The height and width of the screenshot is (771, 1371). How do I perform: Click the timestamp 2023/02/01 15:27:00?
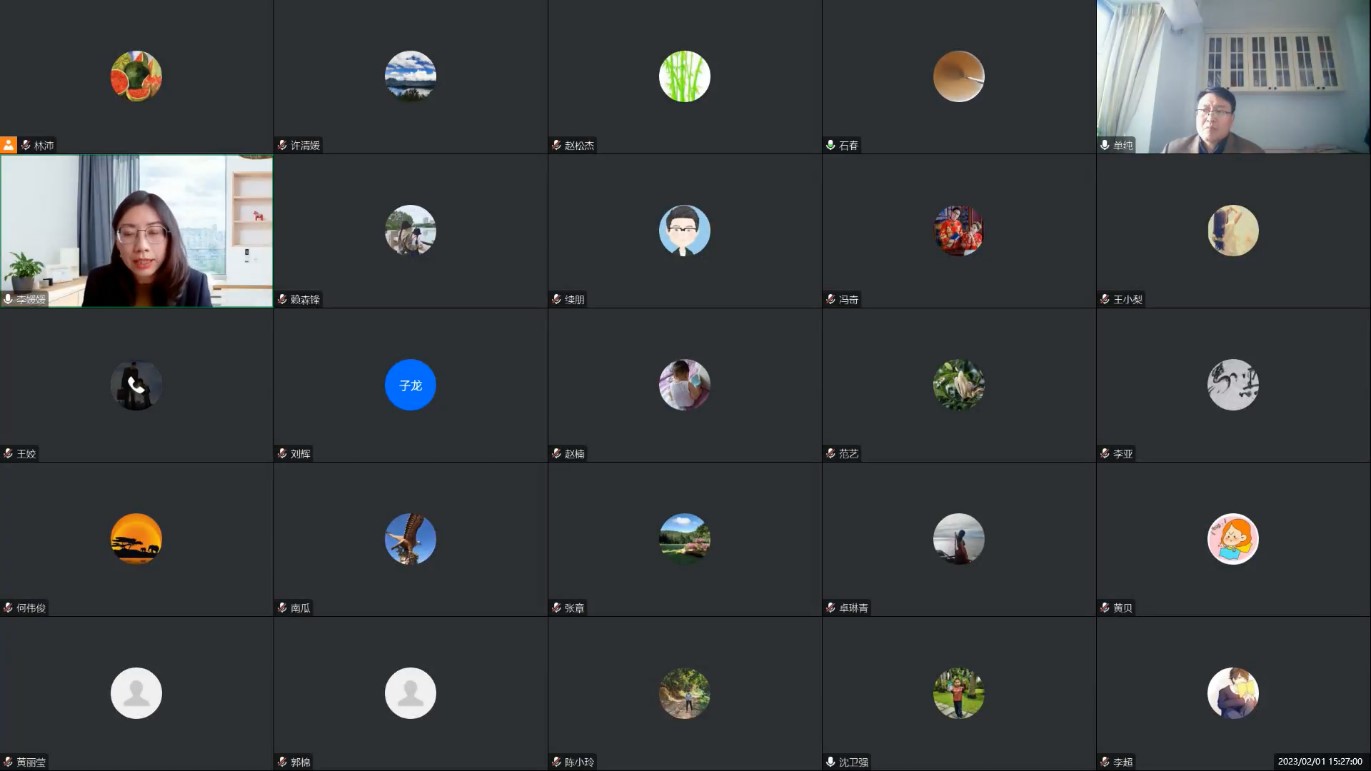pyautogui.click(x=1320, y=762)
